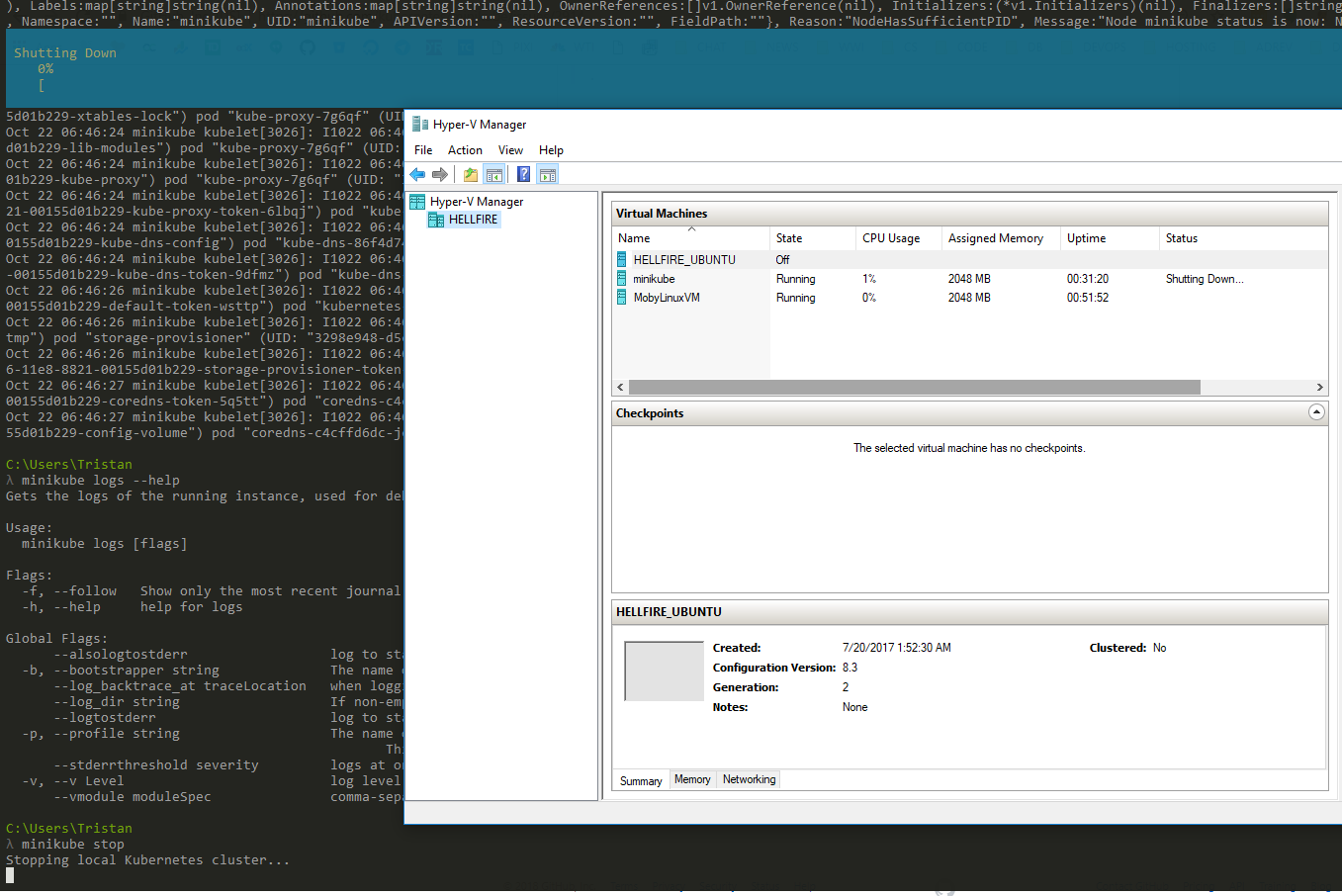The image size is (1342, 896).
Task: Click the Configuration Version value 8.3
Action: [x=850, y=668]
